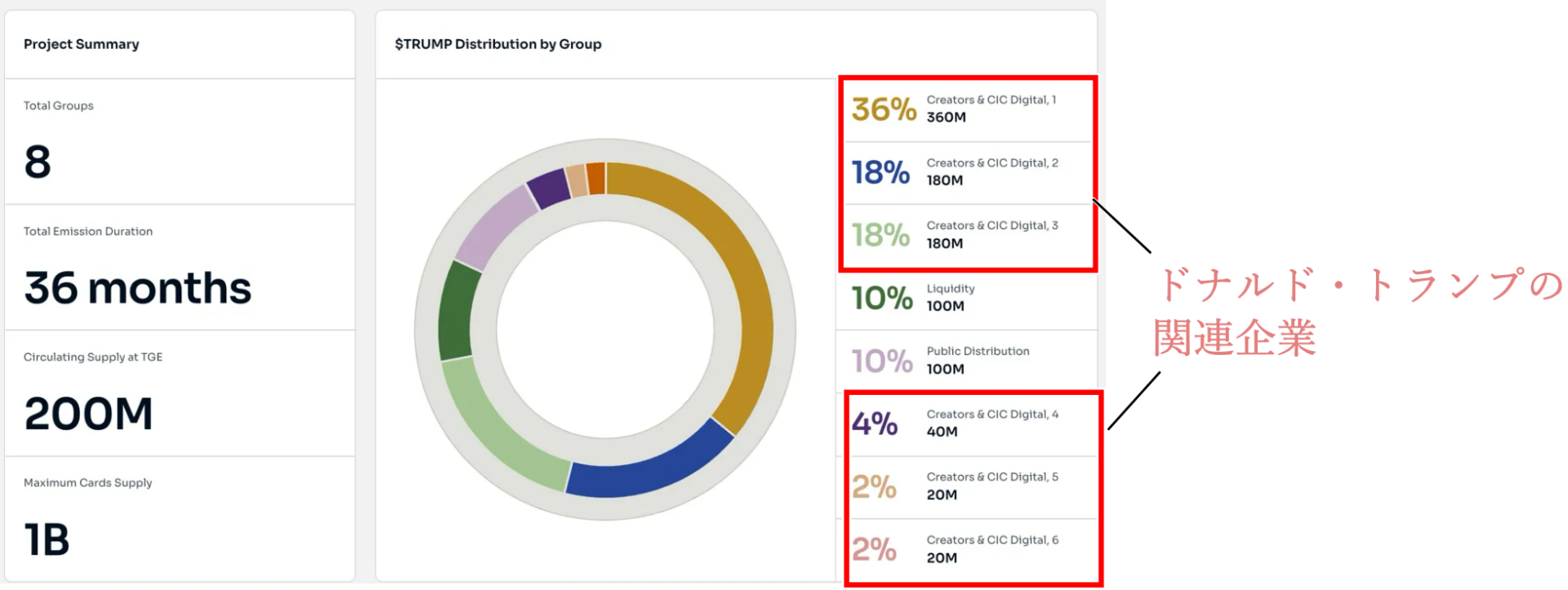Click the Liquidity 100M legend row
Image resolution: width=1568 pixels, height=590 pixels.
tap(968, 298)
